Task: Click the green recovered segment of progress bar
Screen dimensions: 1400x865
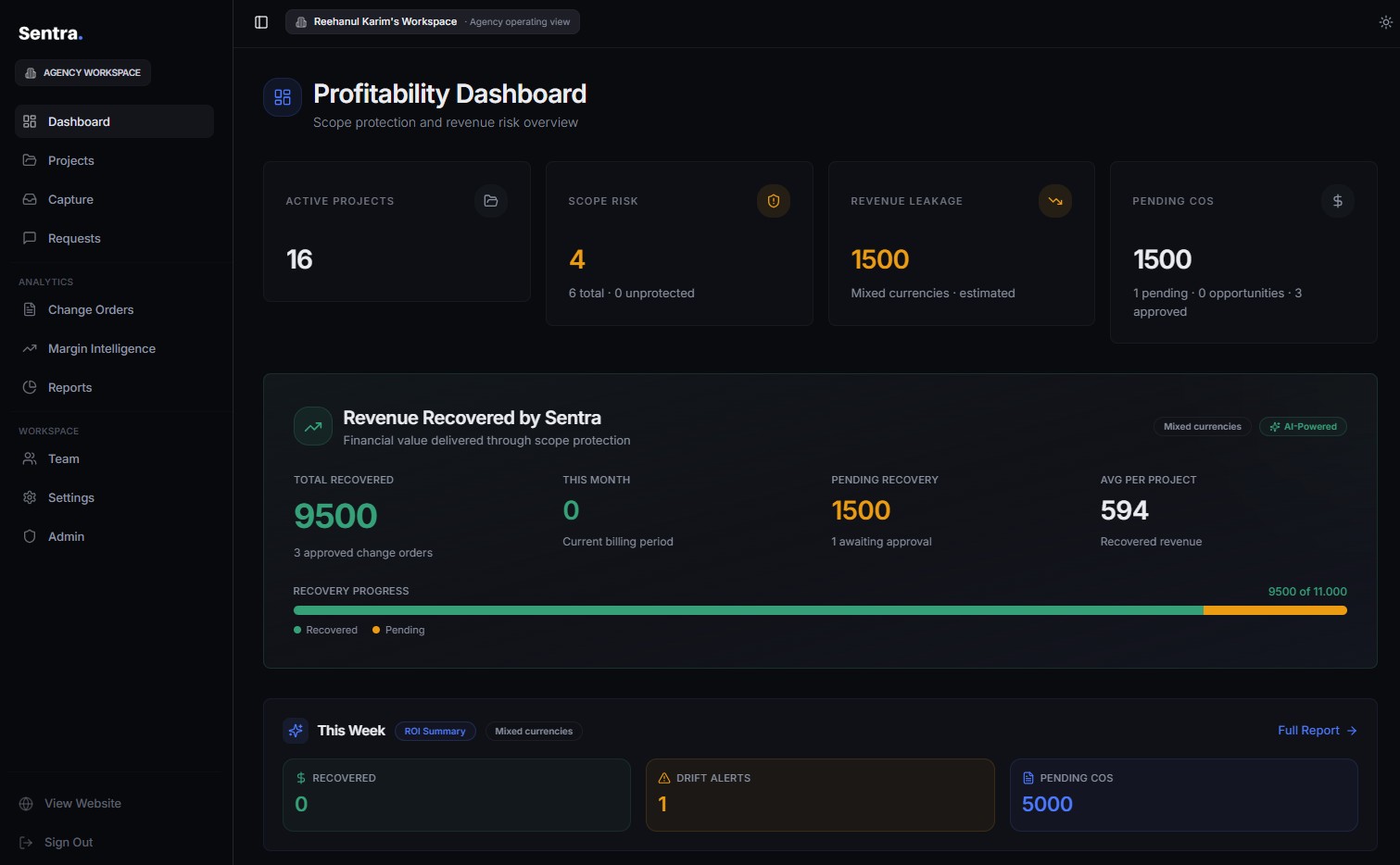Action: pos(749,610)
